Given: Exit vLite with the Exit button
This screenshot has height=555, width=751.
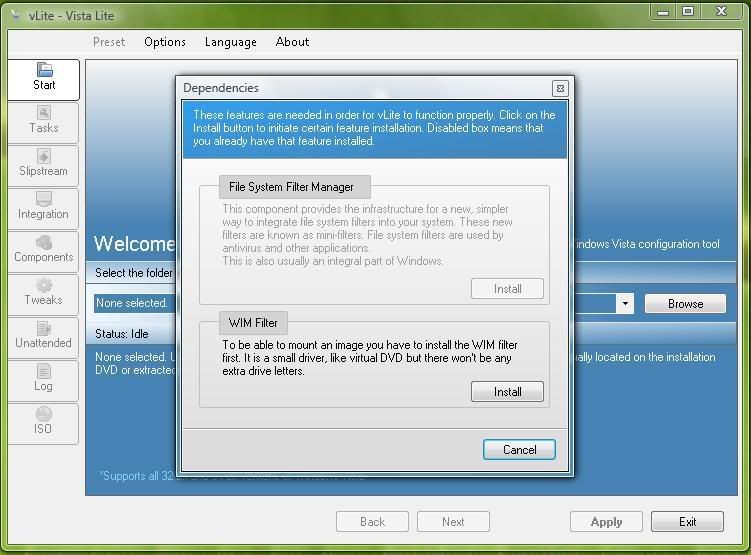Looking at the screenshot, I should pos(687,521).
